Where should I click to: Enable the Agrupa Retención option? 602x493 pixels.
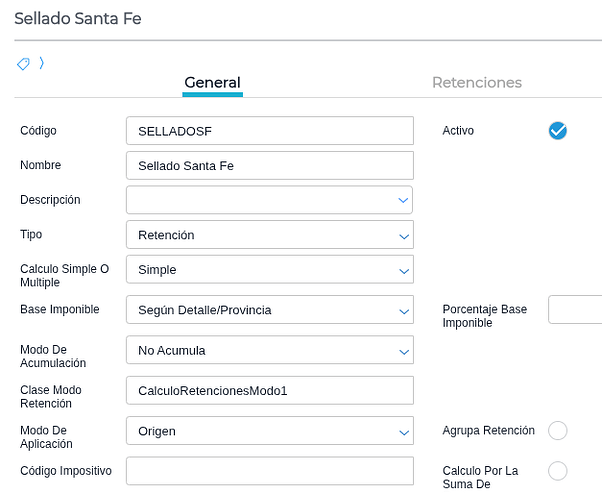[558, 430]
